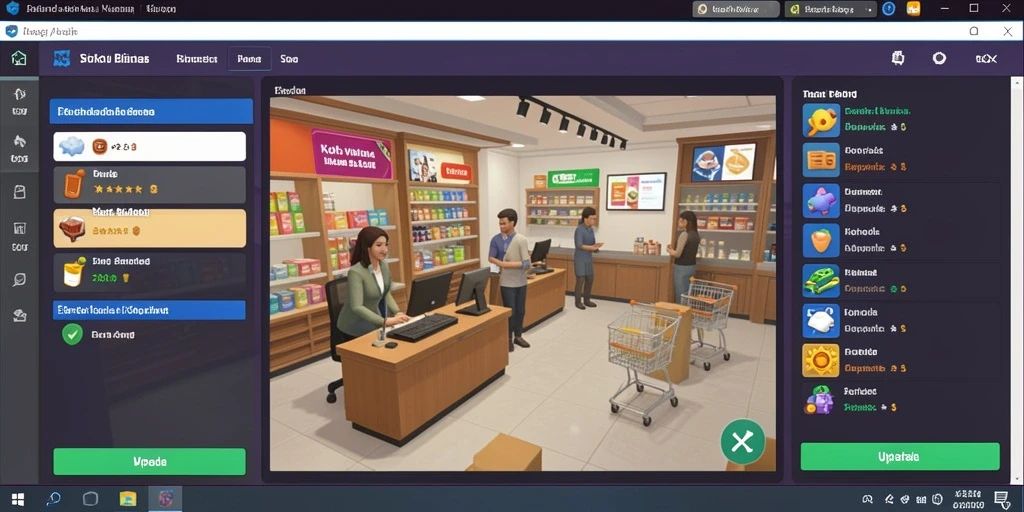Select the highlighted yellow basket item card
The image size is (1024, 512).
(150, 228)
